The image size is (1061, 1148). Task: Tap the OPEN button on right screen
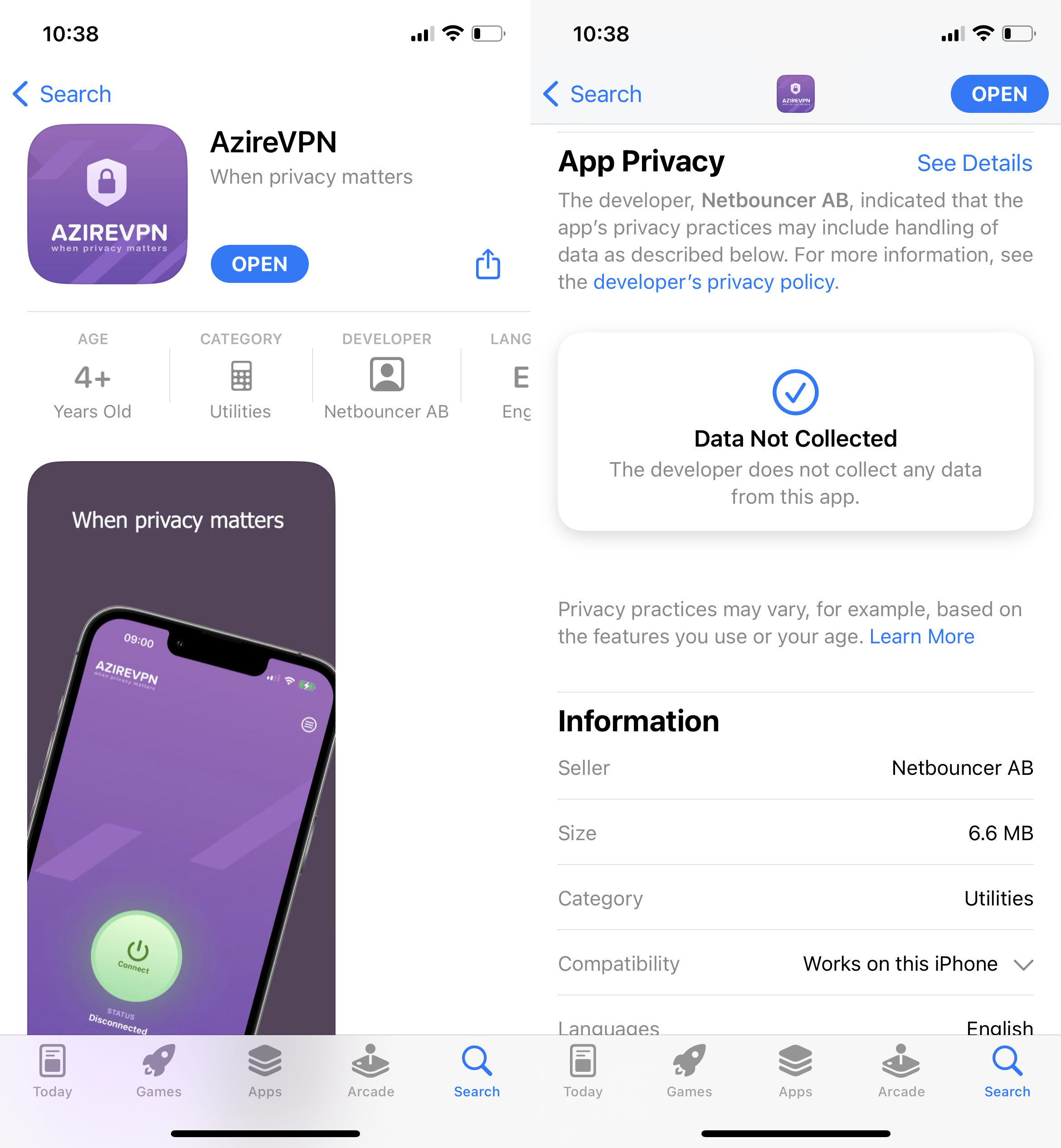pyautogui.click(x=997, y=94)
